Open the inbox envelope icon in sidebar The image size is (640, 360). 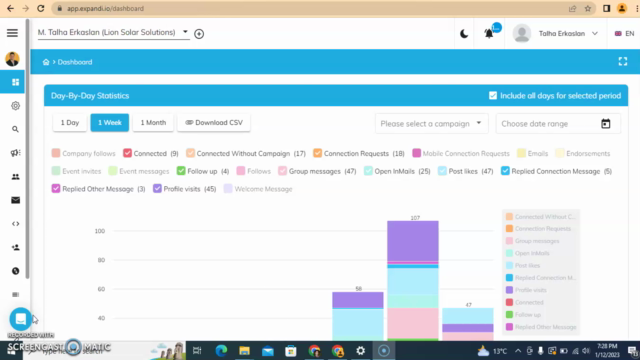[x=16, y=200]
